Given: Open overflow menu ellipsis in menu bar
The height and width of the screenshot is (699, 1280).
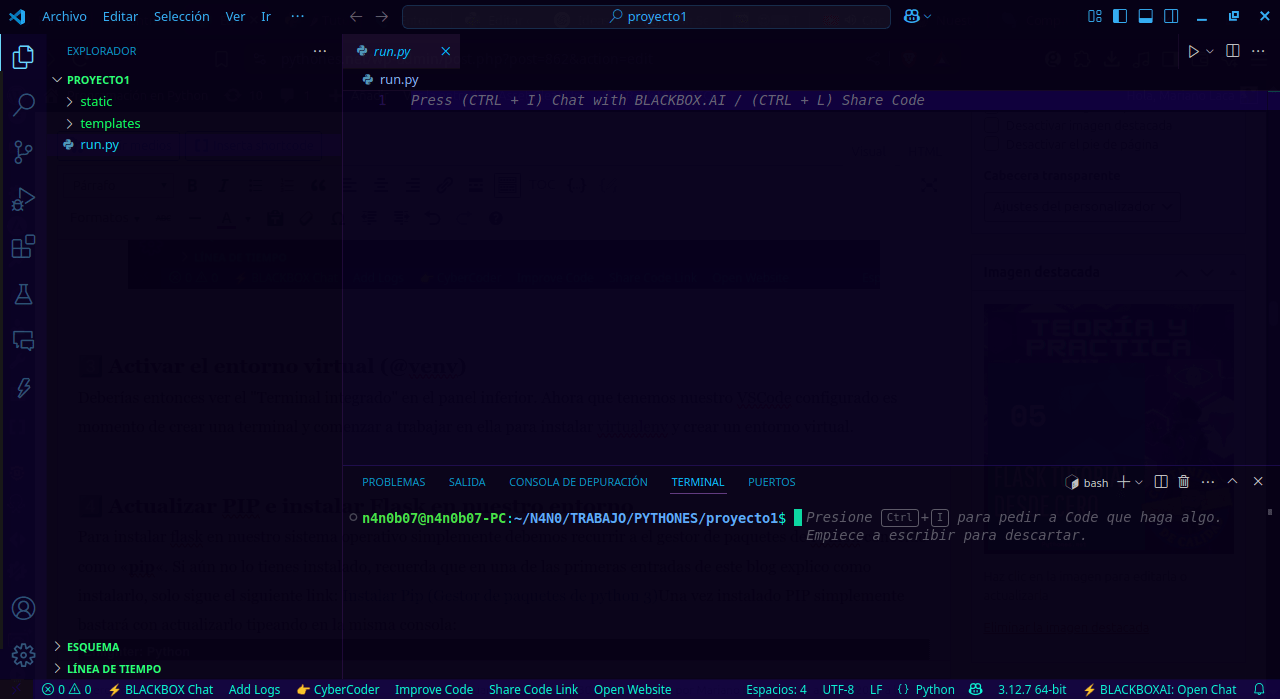Looking at the screenshot, I should [x=297, y=17].
